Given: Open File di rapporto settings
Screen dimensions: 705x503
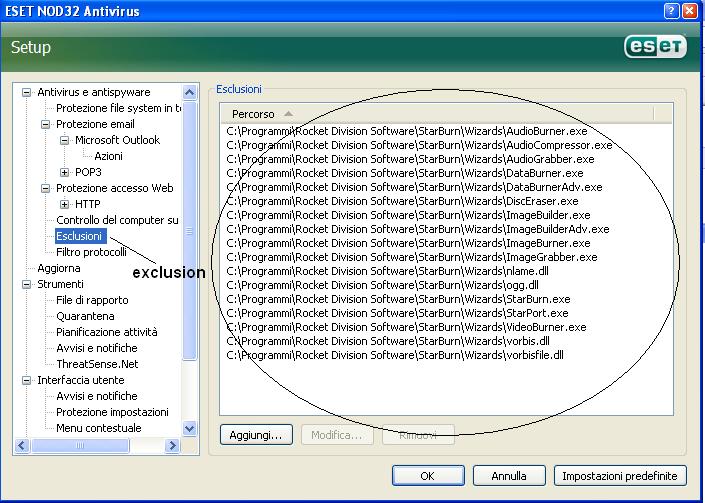Looking at the screenshot, I should (x=92, y=300).
